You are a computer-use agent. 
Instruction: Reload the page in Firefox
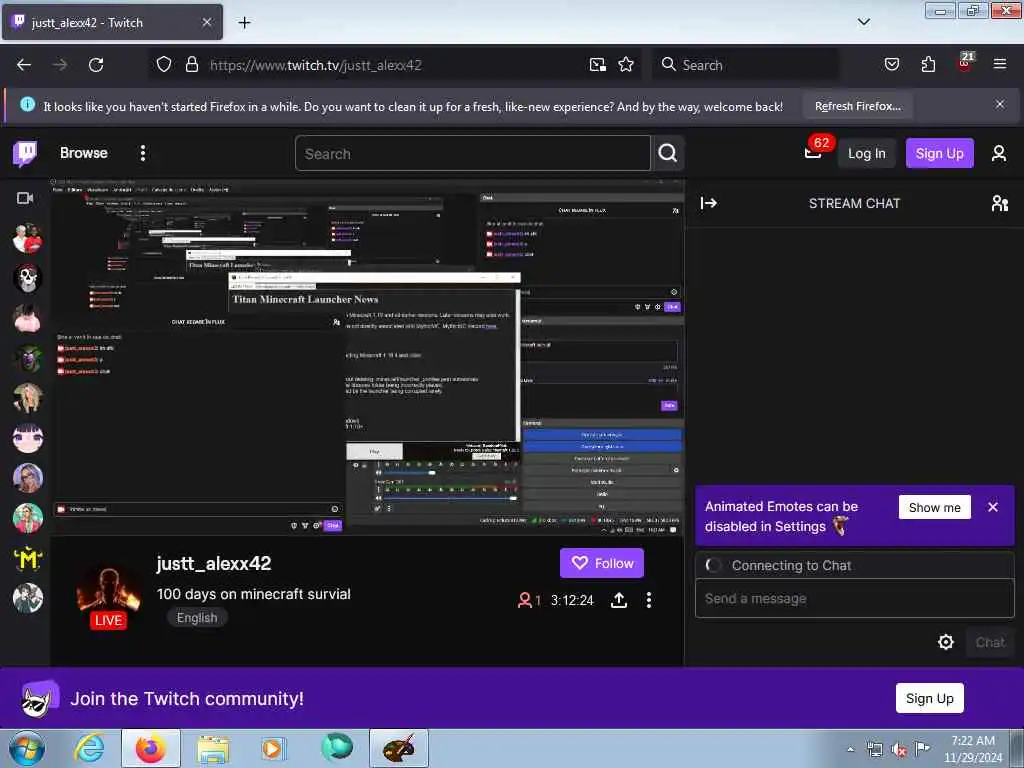pyautogui.click(x=96, y=65)
